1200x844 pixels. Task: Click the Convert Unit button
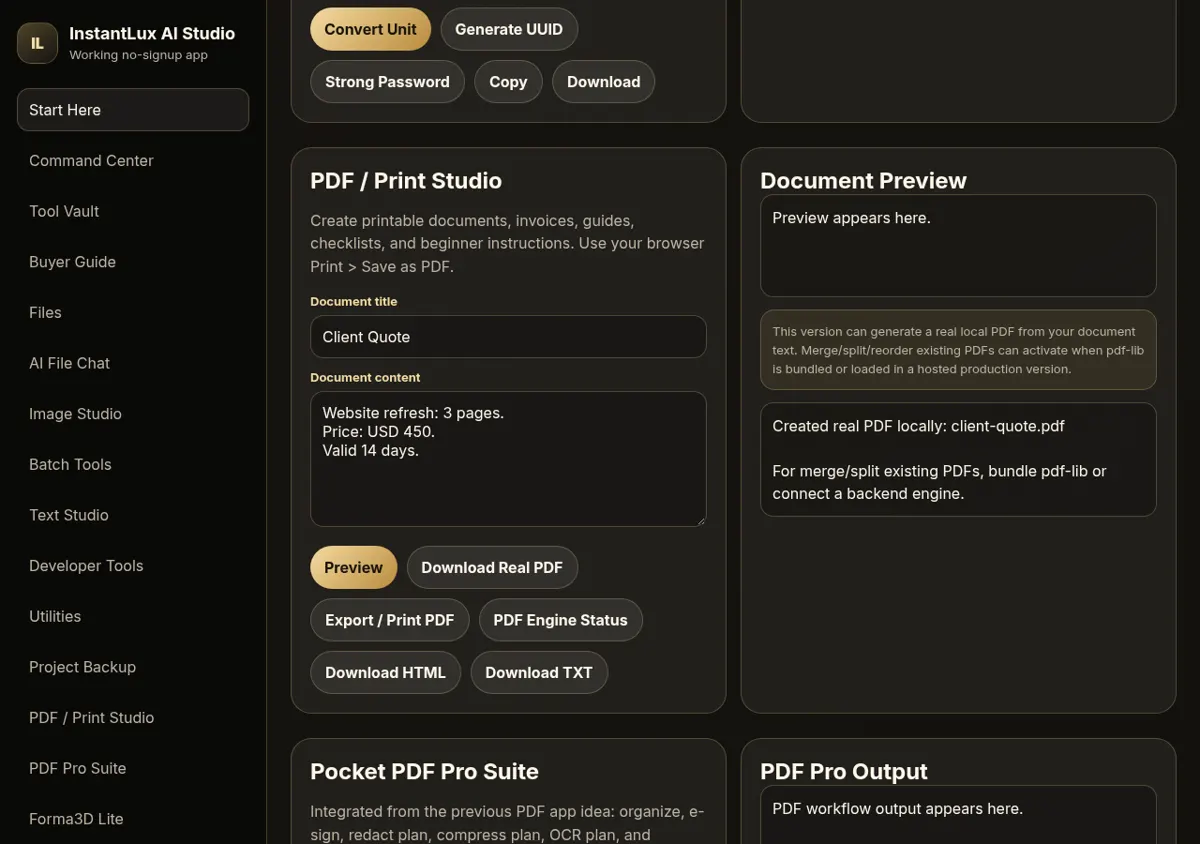pos(370,29)
